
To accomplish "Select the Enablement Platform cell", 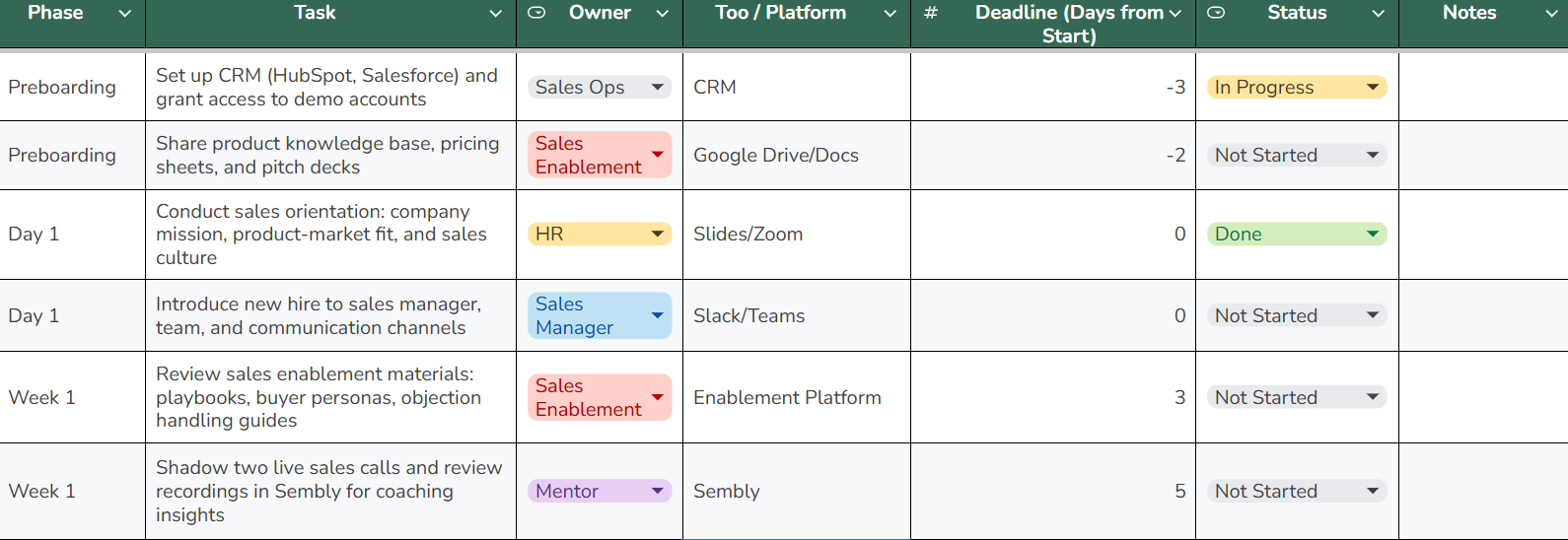I will (795, 397).
